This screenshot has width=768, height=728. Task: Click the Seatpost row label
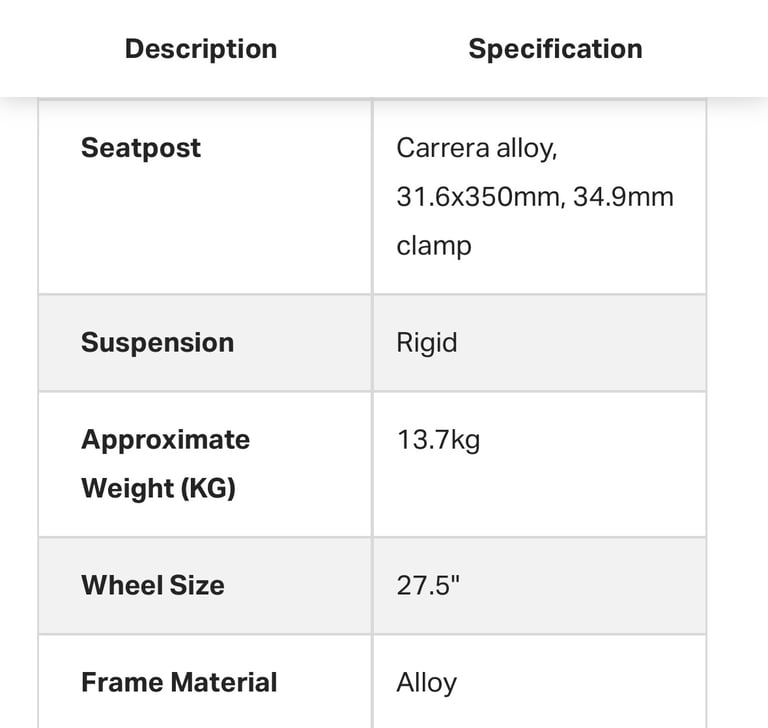[141, 148]
